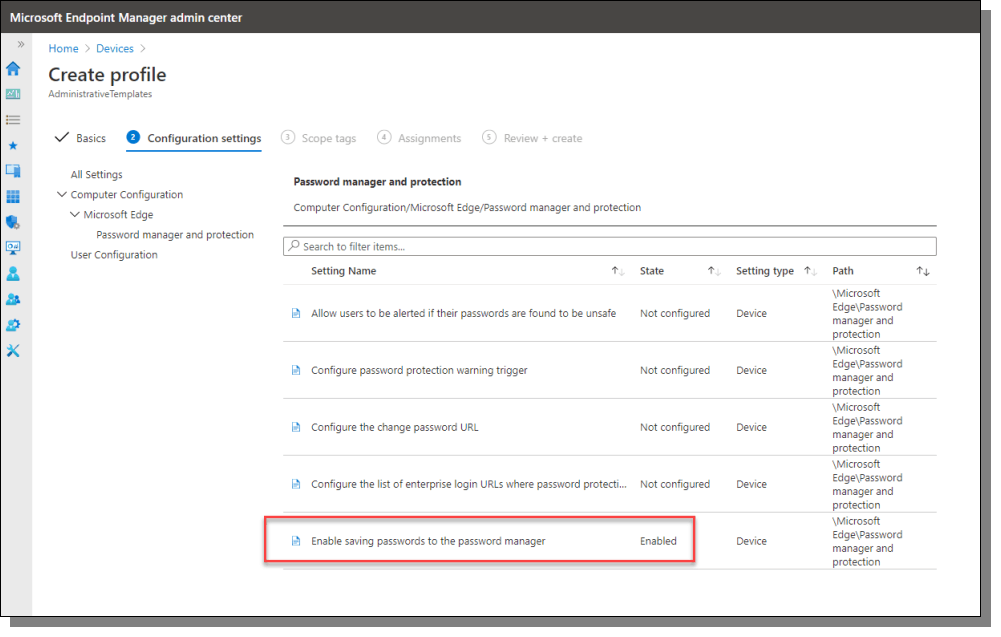Click document icon for 'Allow users to be alerted'
Image resolution: width=1001 pixels, height=637 pixels.
296,313
